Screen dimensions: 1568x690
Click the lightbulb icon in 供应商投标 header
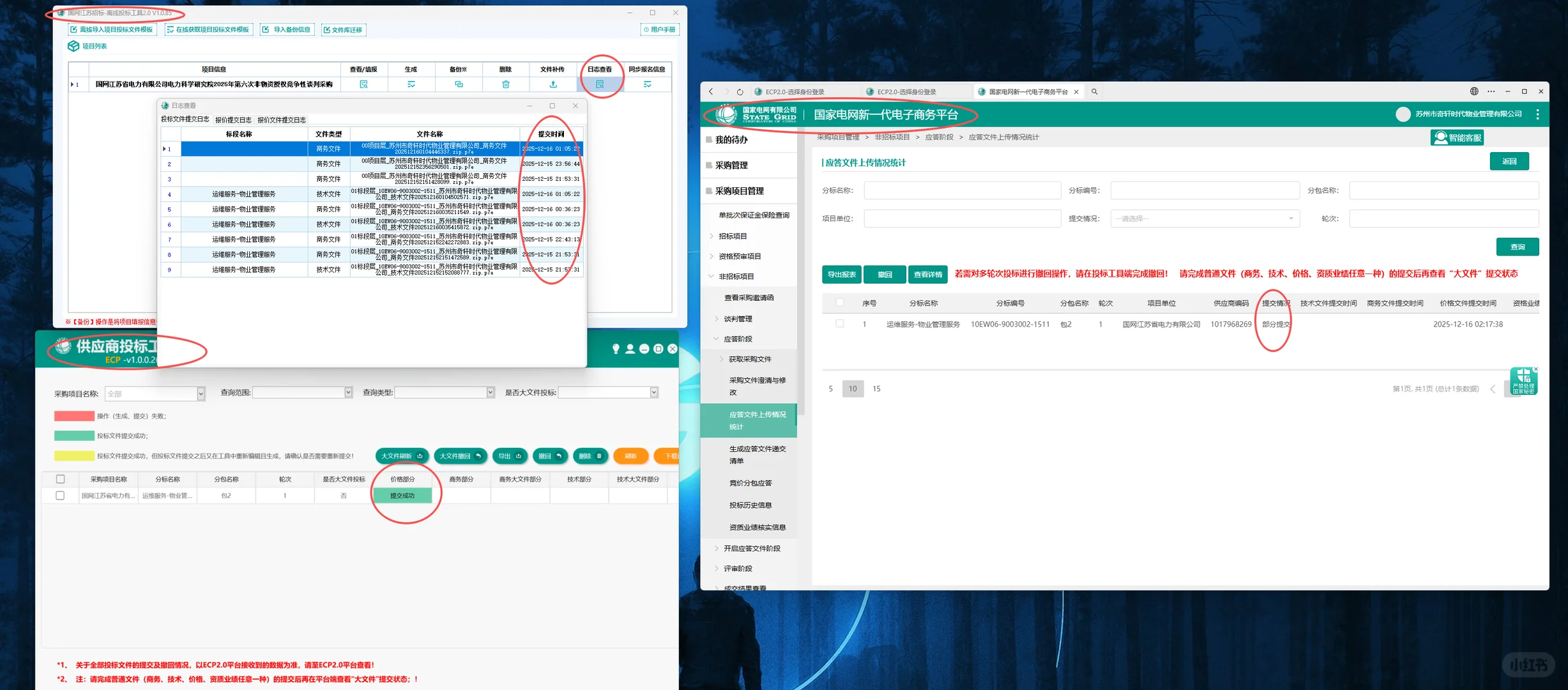615,349
